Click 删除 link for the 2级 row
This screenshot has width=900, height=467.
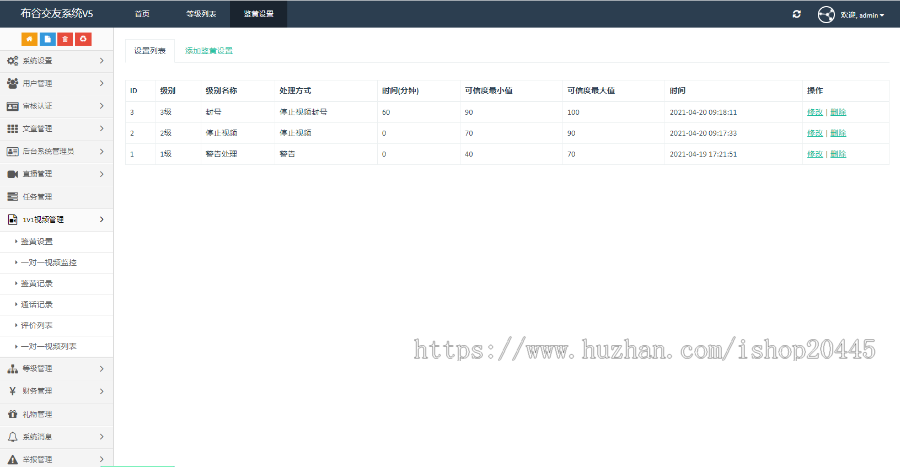[x=838, y=133]
